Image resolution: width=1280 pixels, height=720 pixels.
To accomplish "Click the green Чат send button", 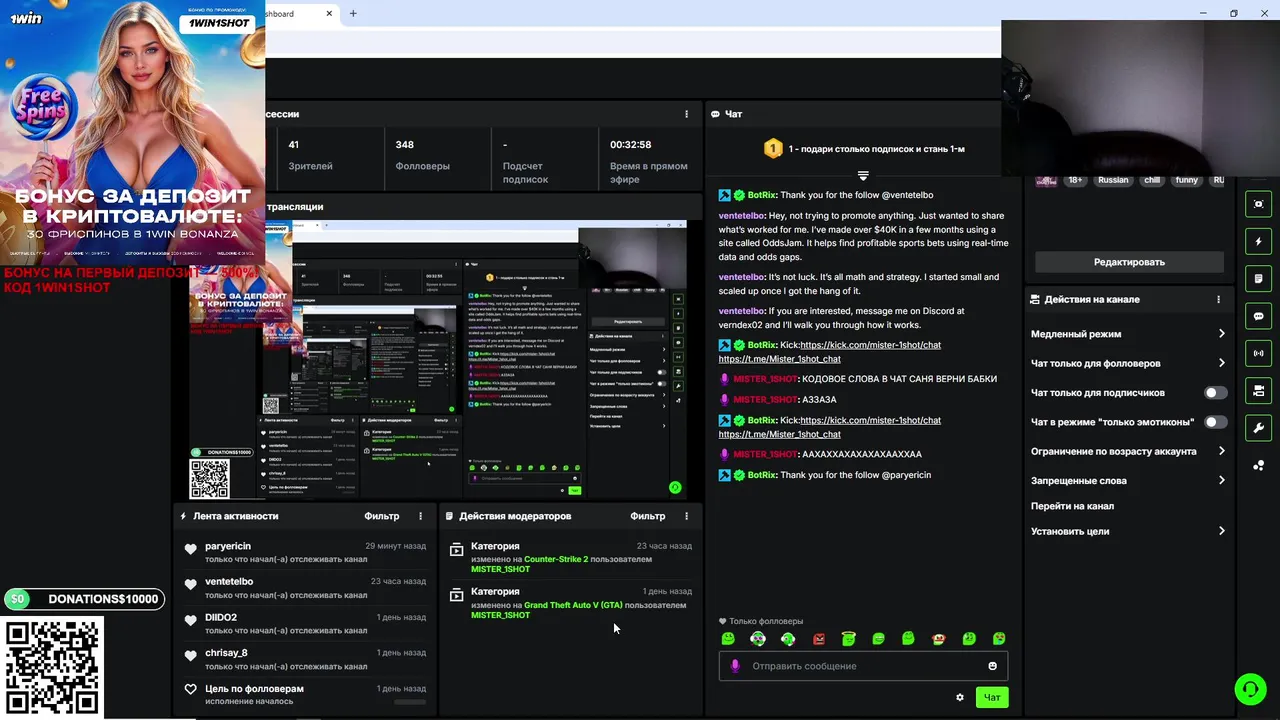I will [992, 697].
